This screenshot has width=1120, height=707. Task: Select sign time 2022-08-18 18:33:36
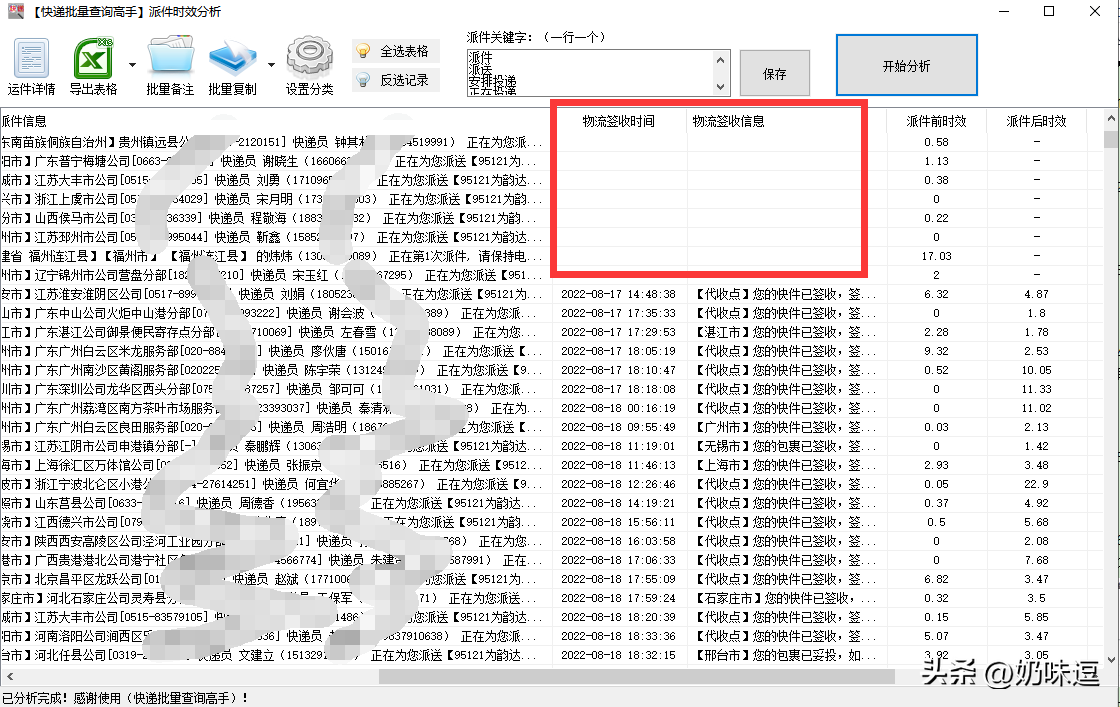pyautogui.click(x=619, y=636)
